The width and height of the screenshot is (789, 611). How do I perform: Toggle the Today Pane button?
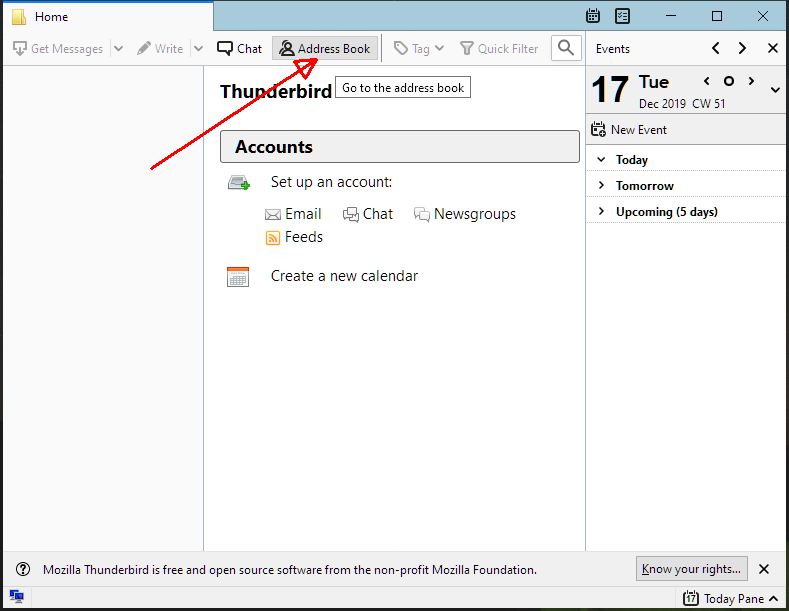coord(731,598)
